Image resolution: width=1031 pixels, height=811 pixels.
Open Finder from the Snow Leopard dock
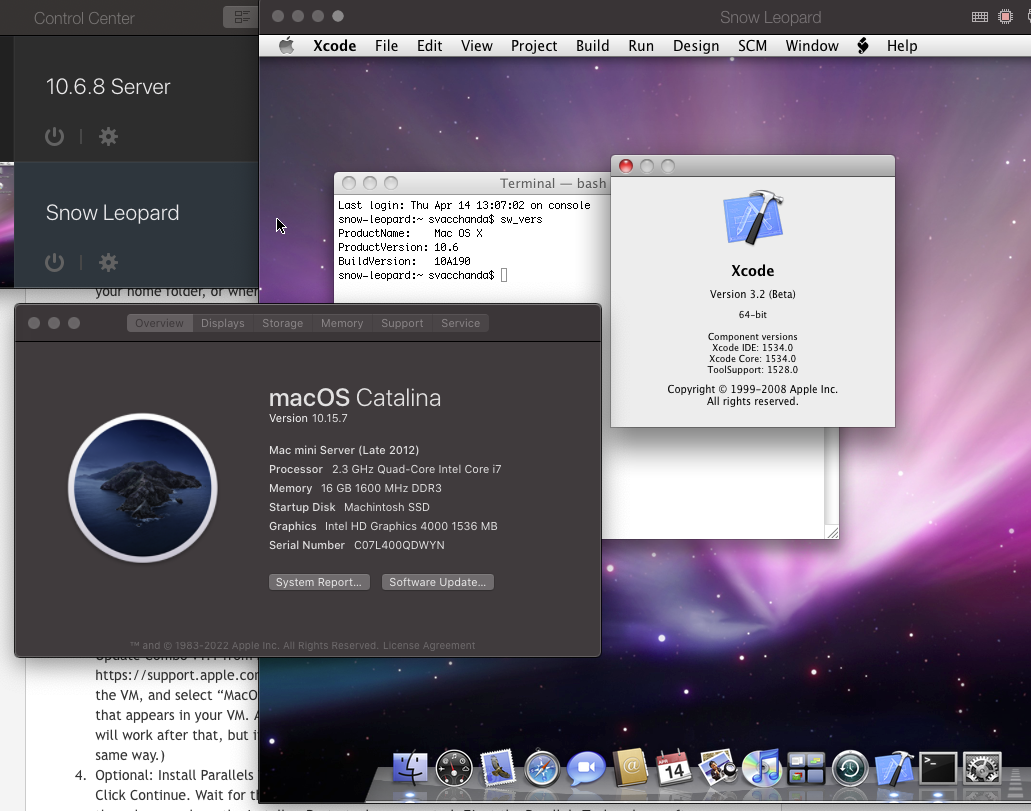point(410,768)
